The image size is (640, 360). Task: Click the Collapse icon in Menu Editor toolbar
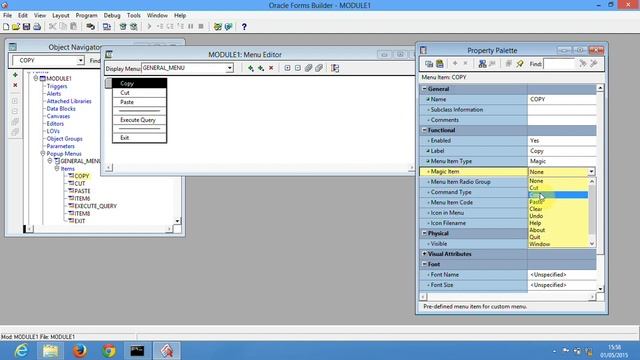point(298,68)
